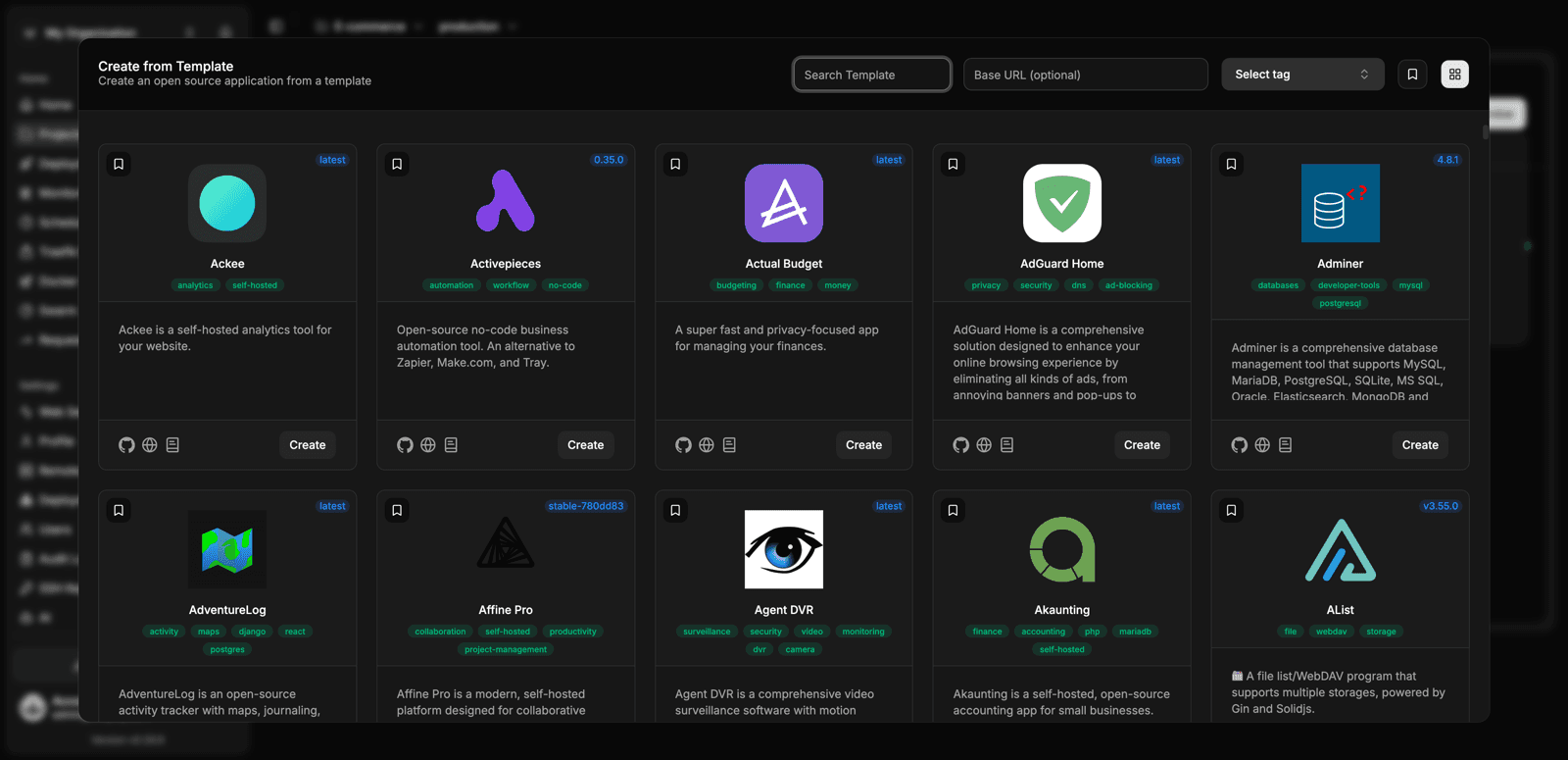Click the no-code tag on Activepieces
The image size is (1568, 760).
(x=565, y=285)
